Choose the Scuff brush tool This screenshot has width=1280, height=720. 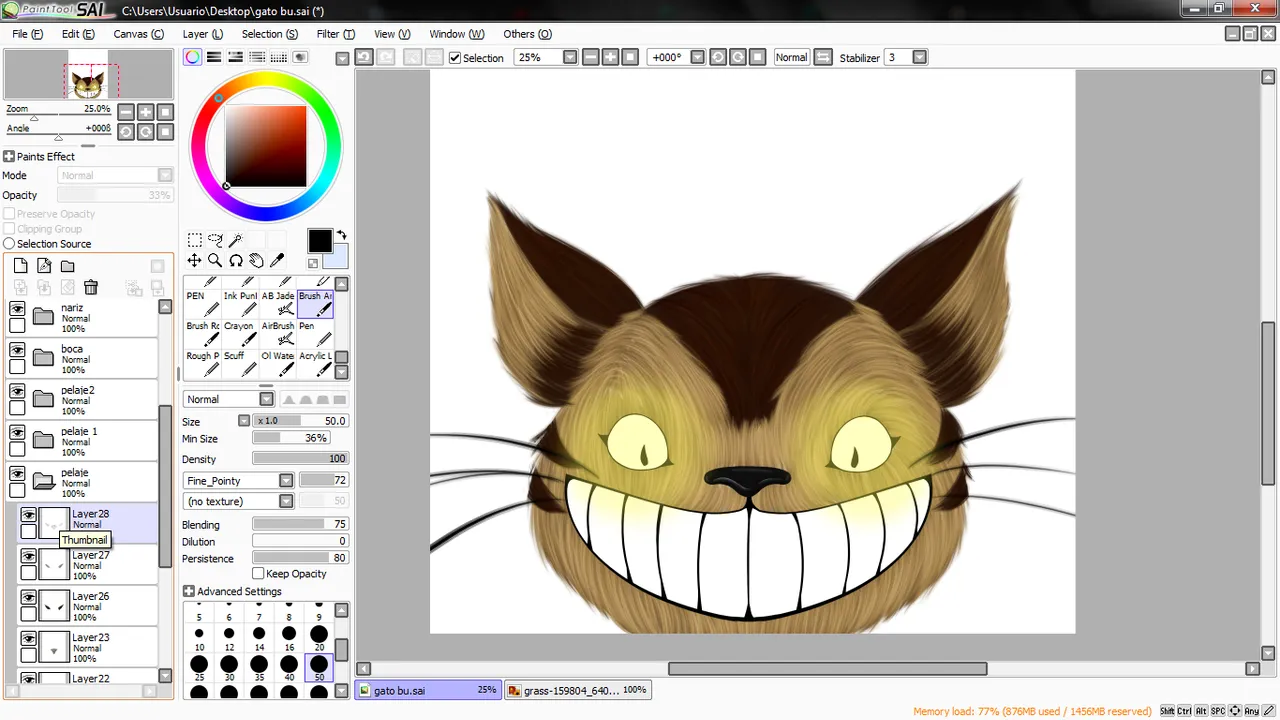(239, 362)
